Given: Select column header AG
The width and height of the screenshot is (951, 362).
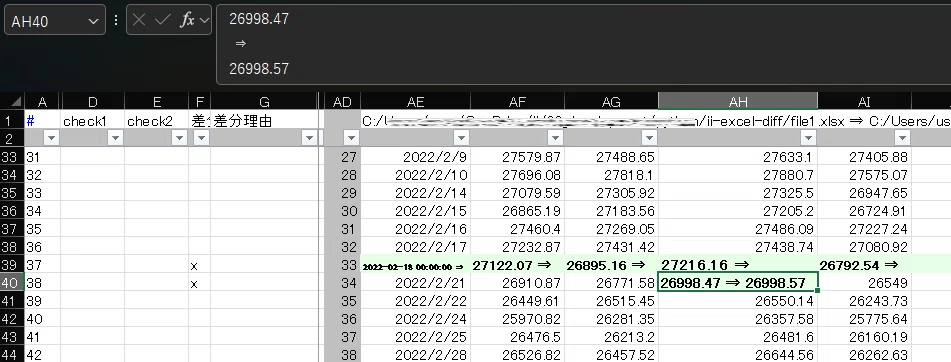Looking at the screenshot, I should (611, 101).
